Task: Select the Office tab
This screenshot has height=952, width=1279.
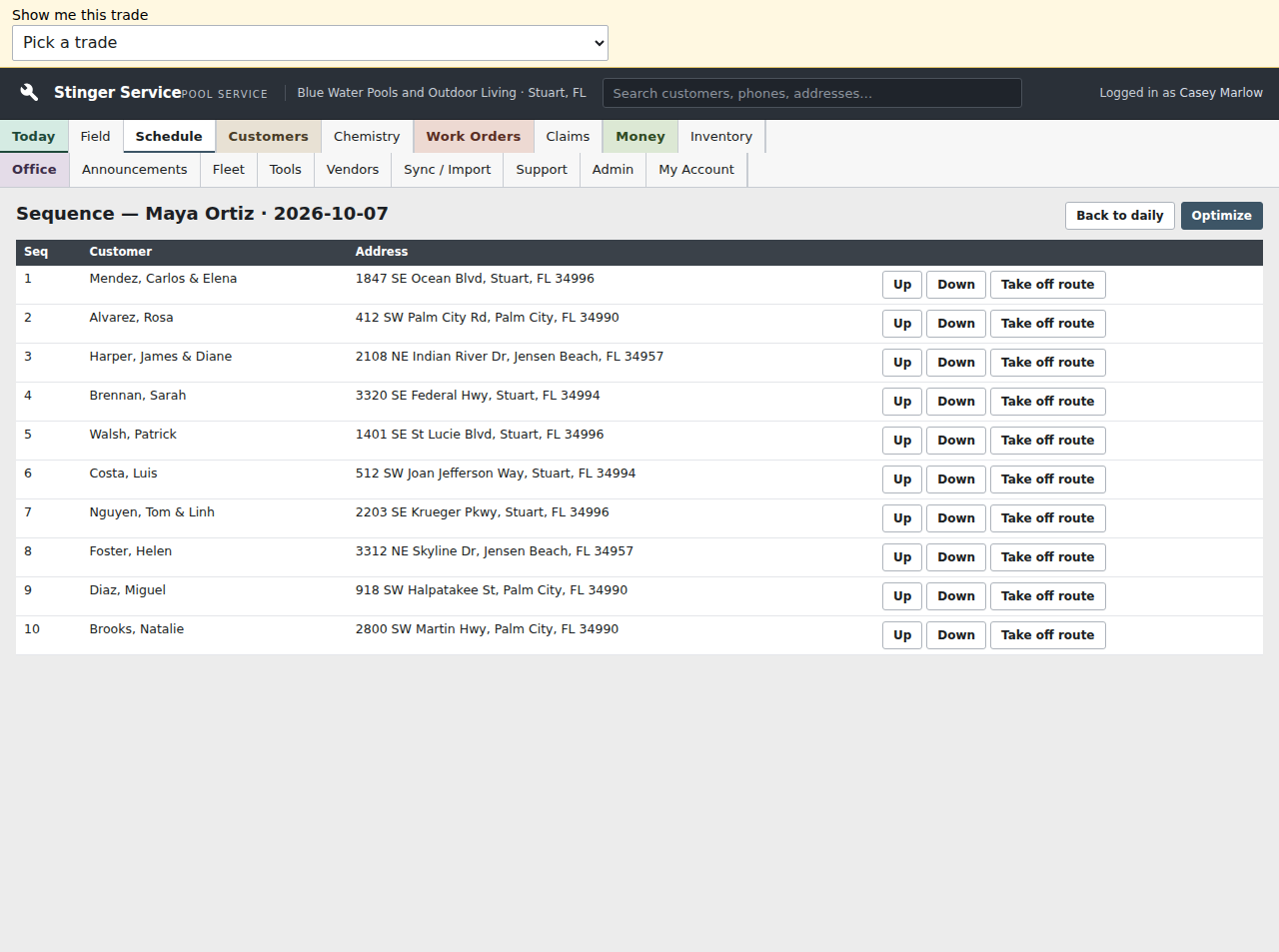Action: click(x=35, y=170)
